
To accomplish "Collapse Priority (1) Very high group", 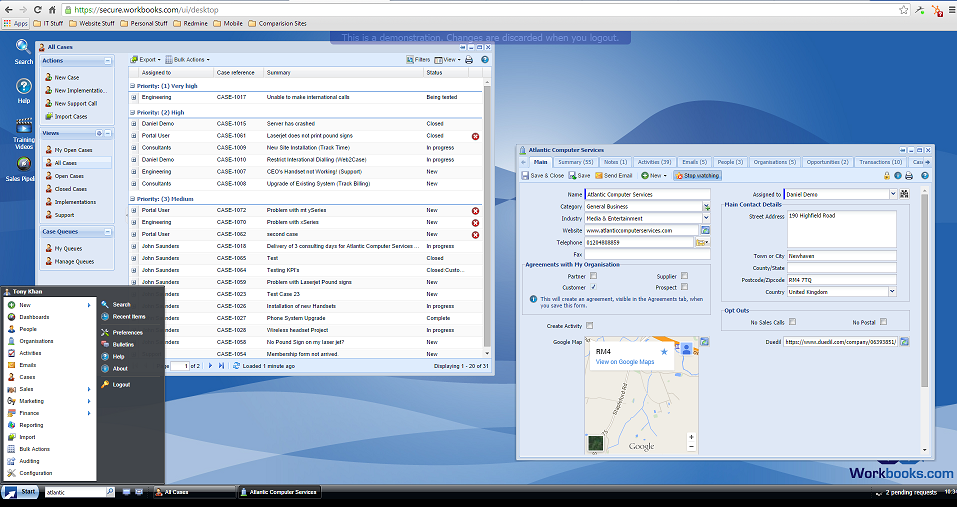I will (133, 86).
